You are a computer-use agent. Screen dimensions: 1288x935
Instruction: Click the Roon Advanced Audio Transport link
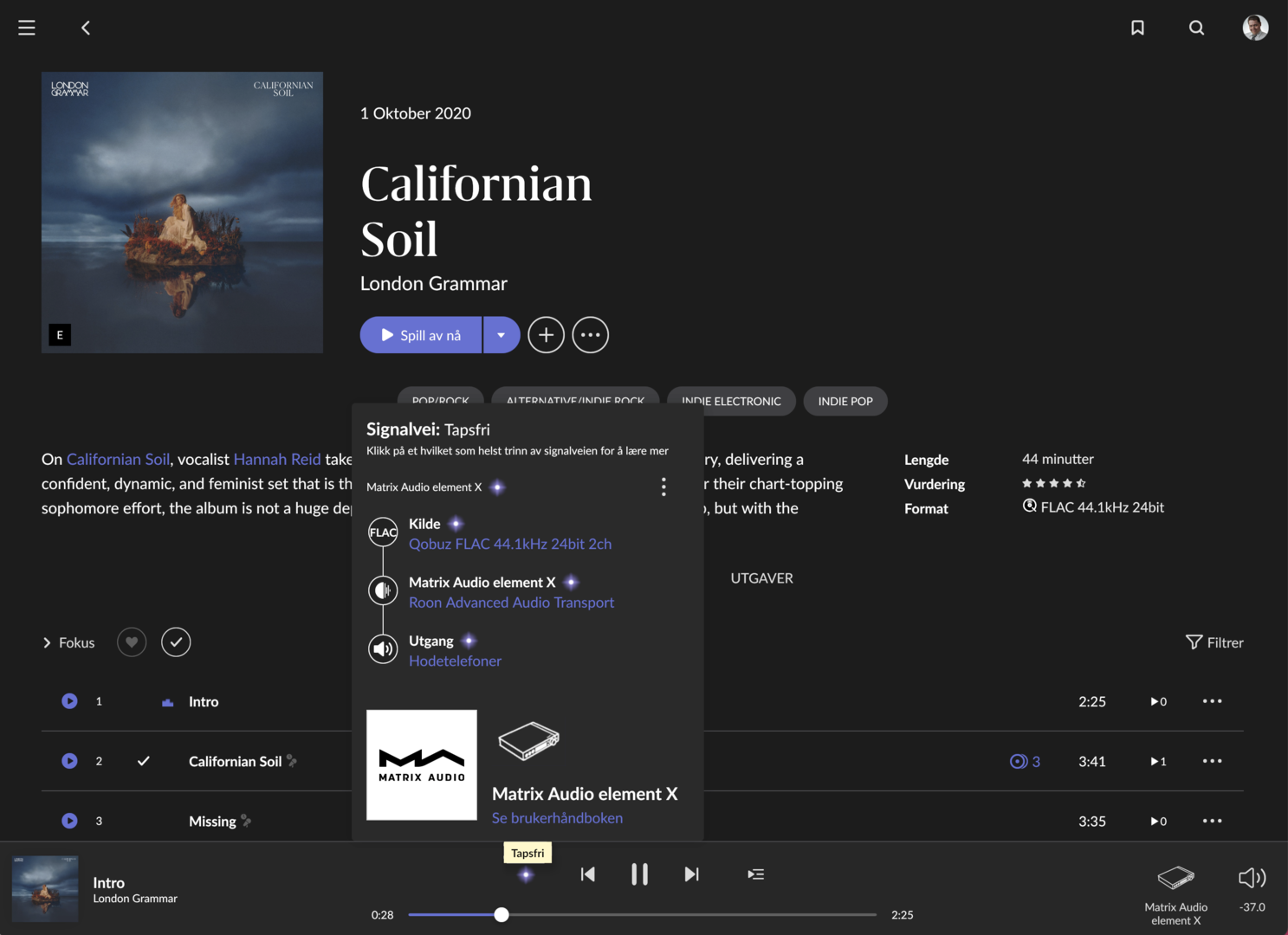511,603
